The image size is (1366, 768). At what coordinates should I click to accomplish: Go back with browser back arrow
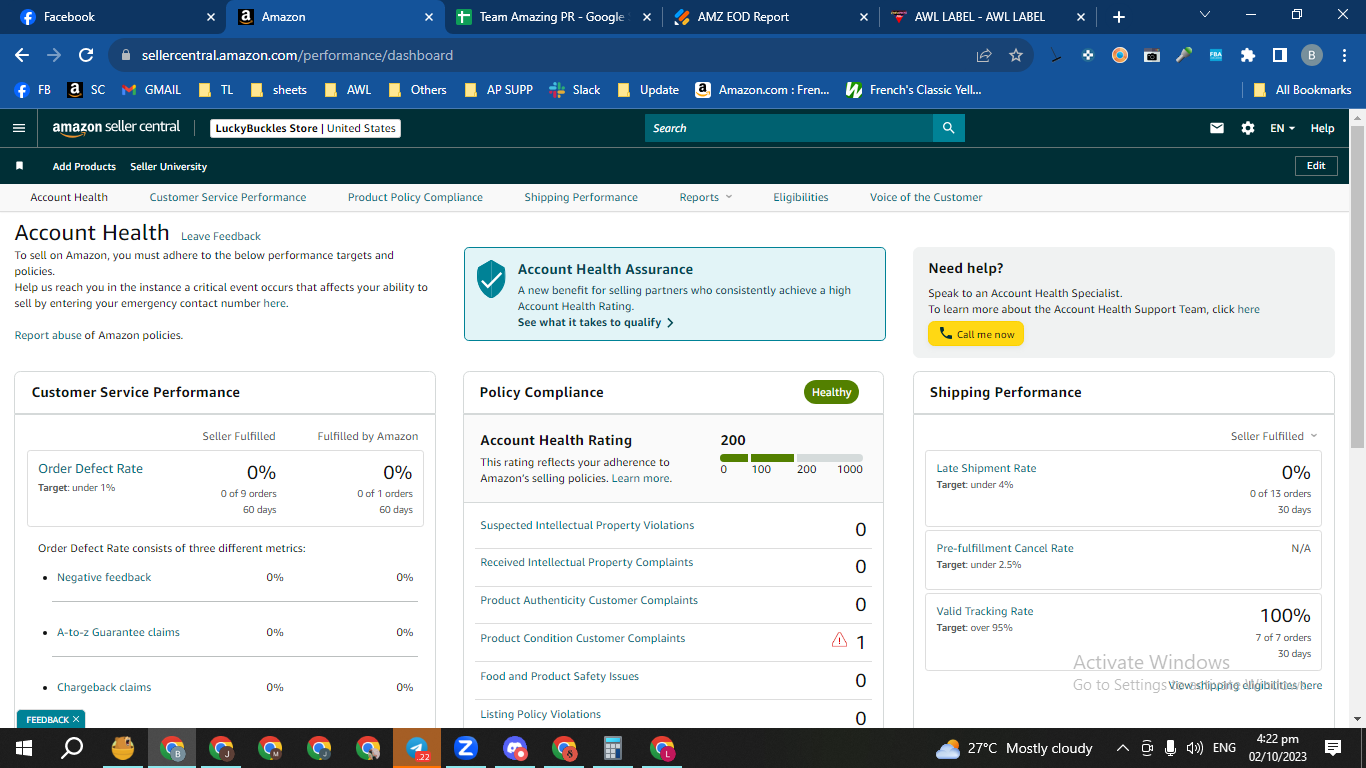pos(22,55)
